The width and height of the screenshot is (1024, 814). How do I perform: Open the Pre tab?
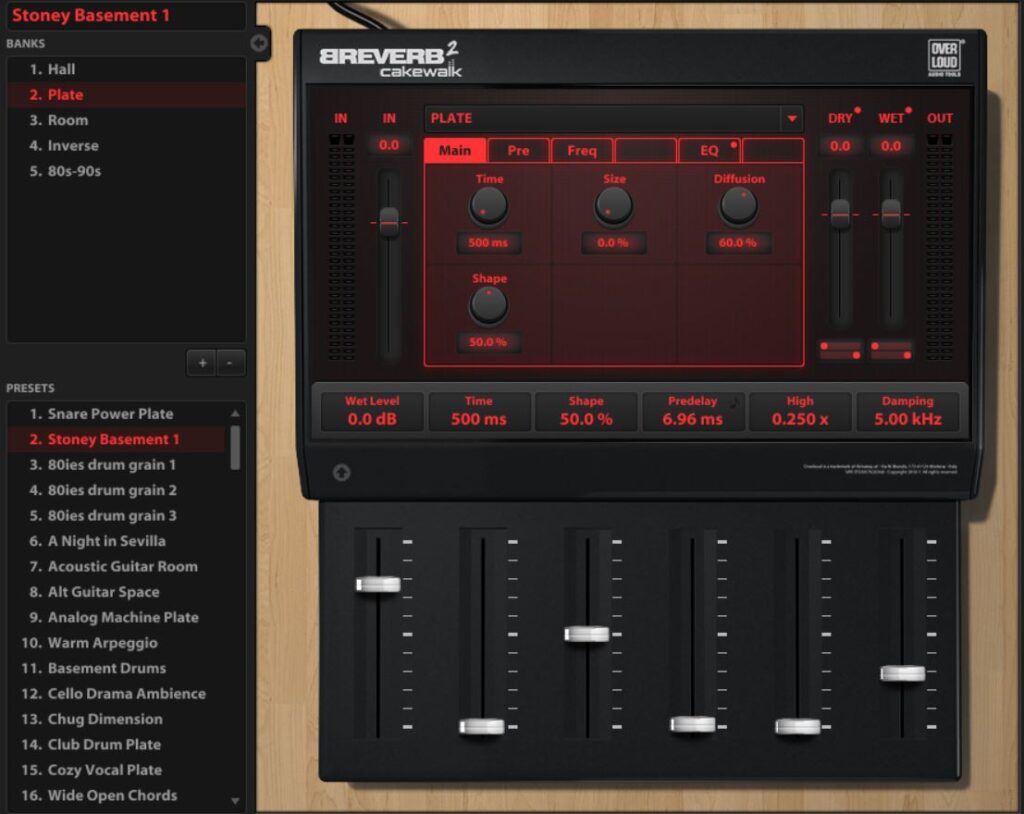point(518,150)
